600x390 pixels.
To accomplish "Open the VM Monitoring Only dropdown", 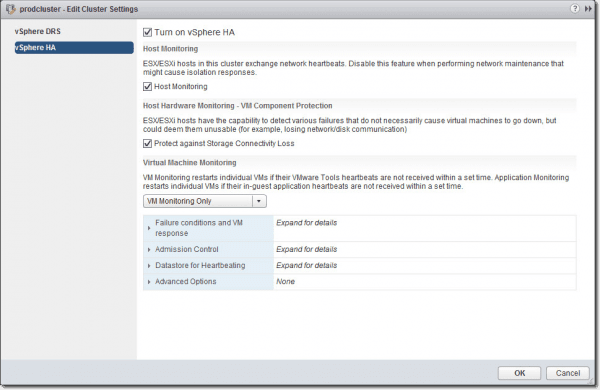I will (x=205, y=201).
